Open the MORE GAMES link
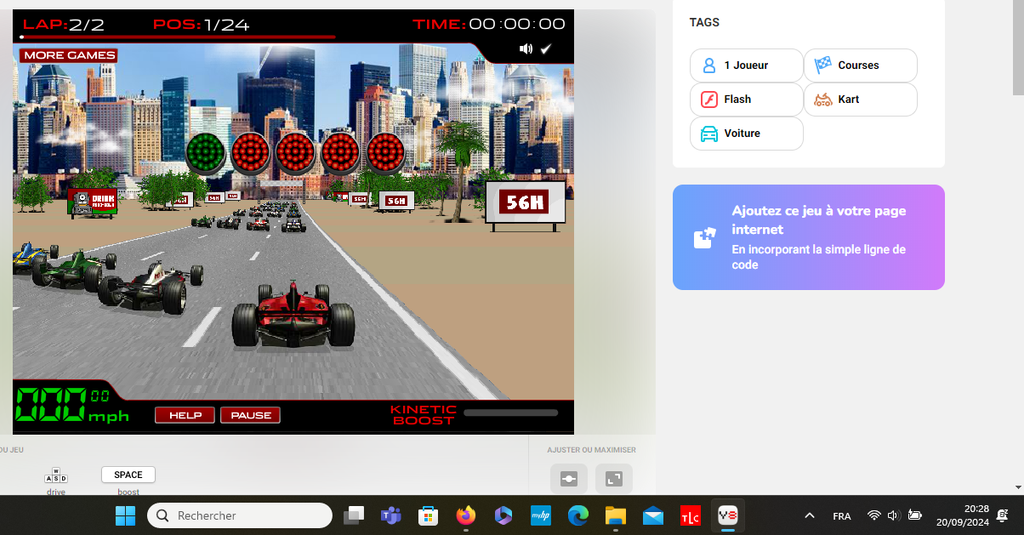1024x535 pixels. pyautogui.click(x=69, y=56)
